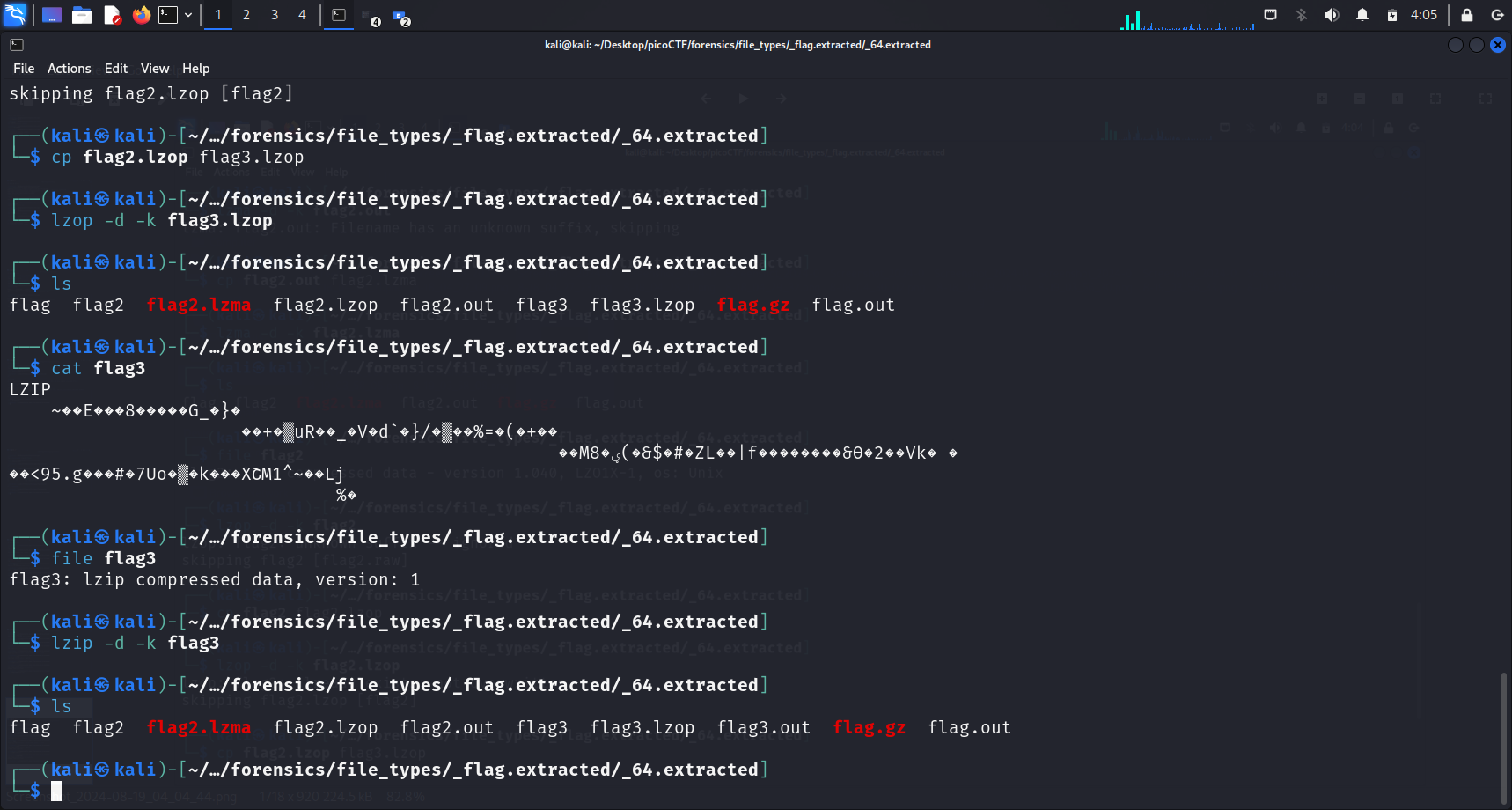Image resolution: width=1512 pixels, height=810 pixels.
Task: Open the volume control
Action: point(1332,15)
